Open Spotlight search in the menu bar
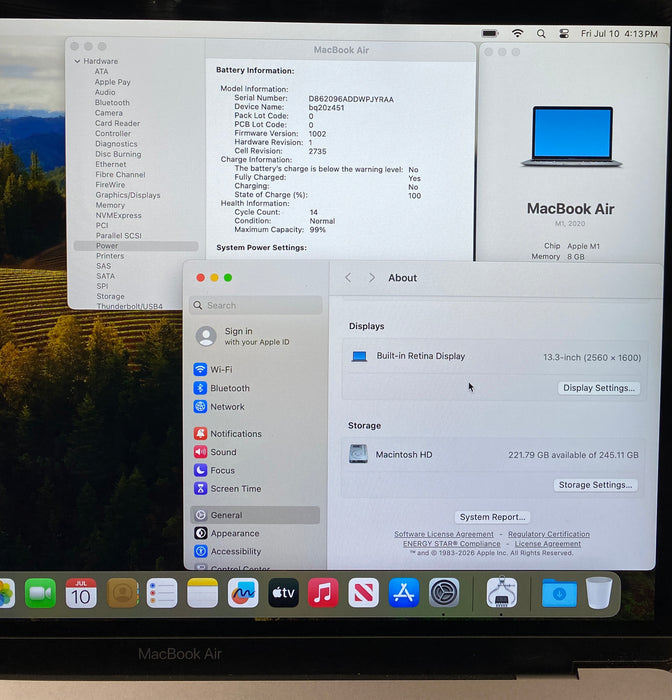This screenshot has width=672, height=700. [x=541, y=33]
